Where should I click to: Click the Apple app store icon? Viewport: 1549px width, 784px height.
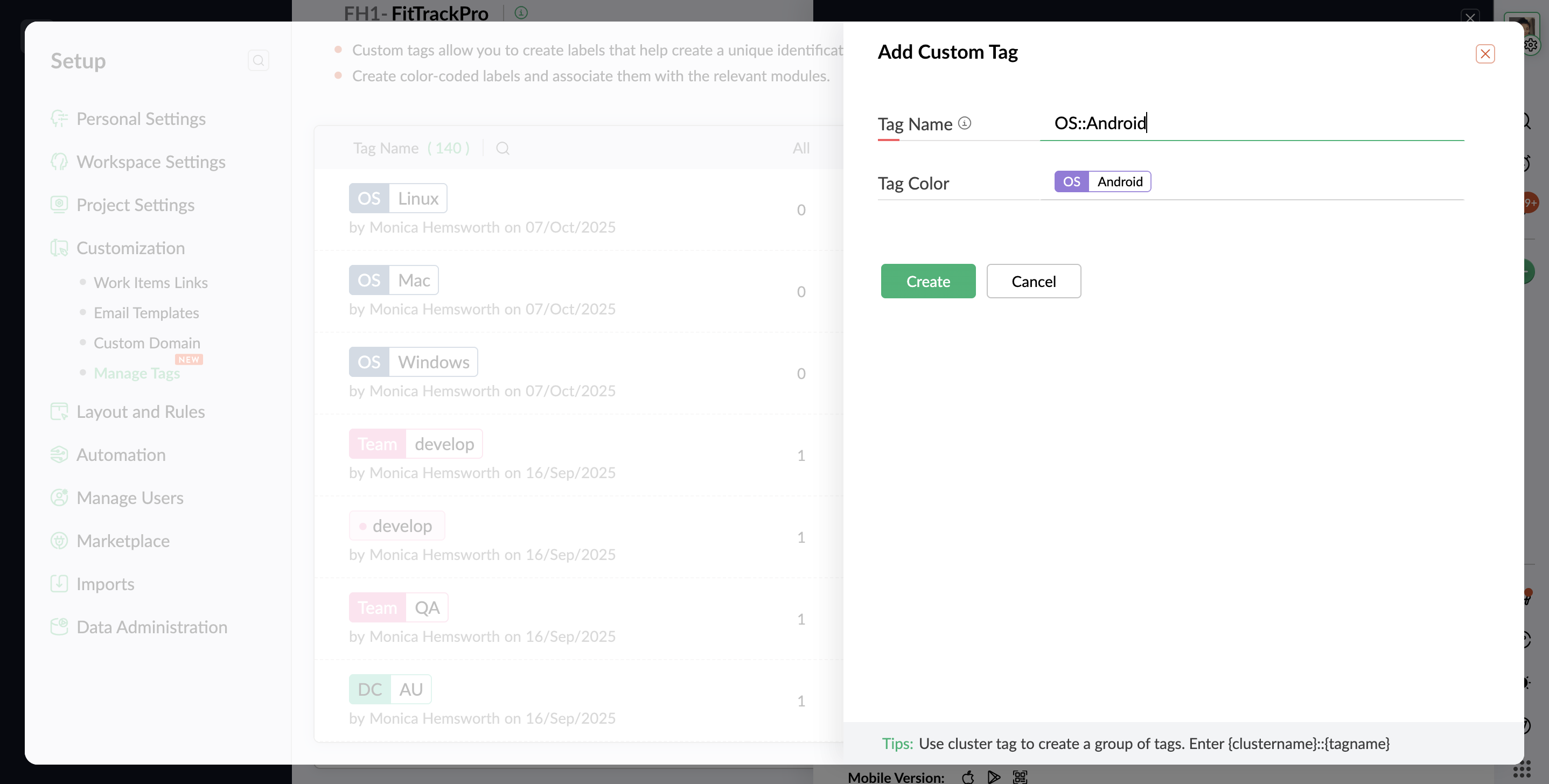[967, 777]
